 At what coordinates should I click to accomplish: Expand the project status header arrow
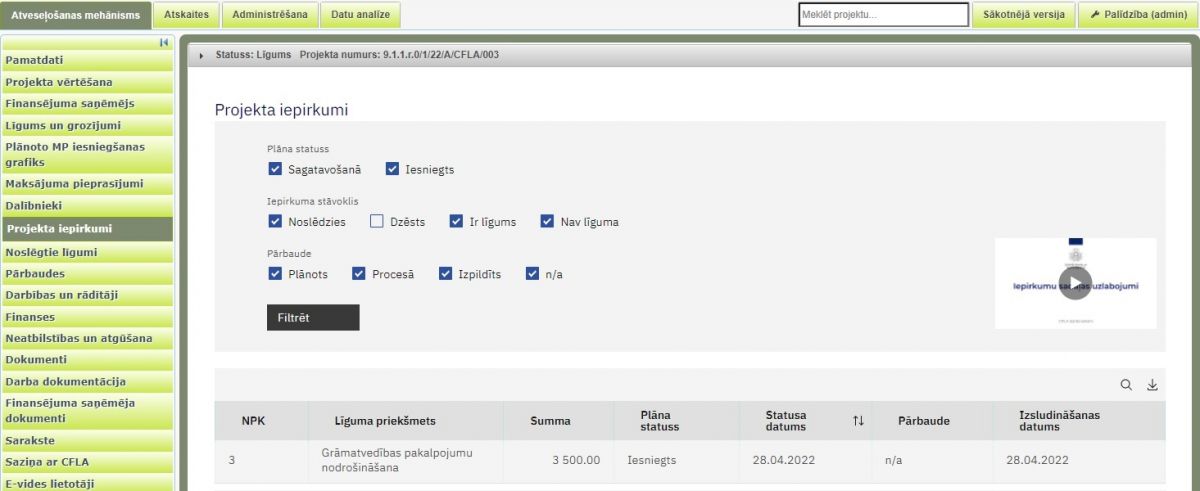(x=202, y=55)
